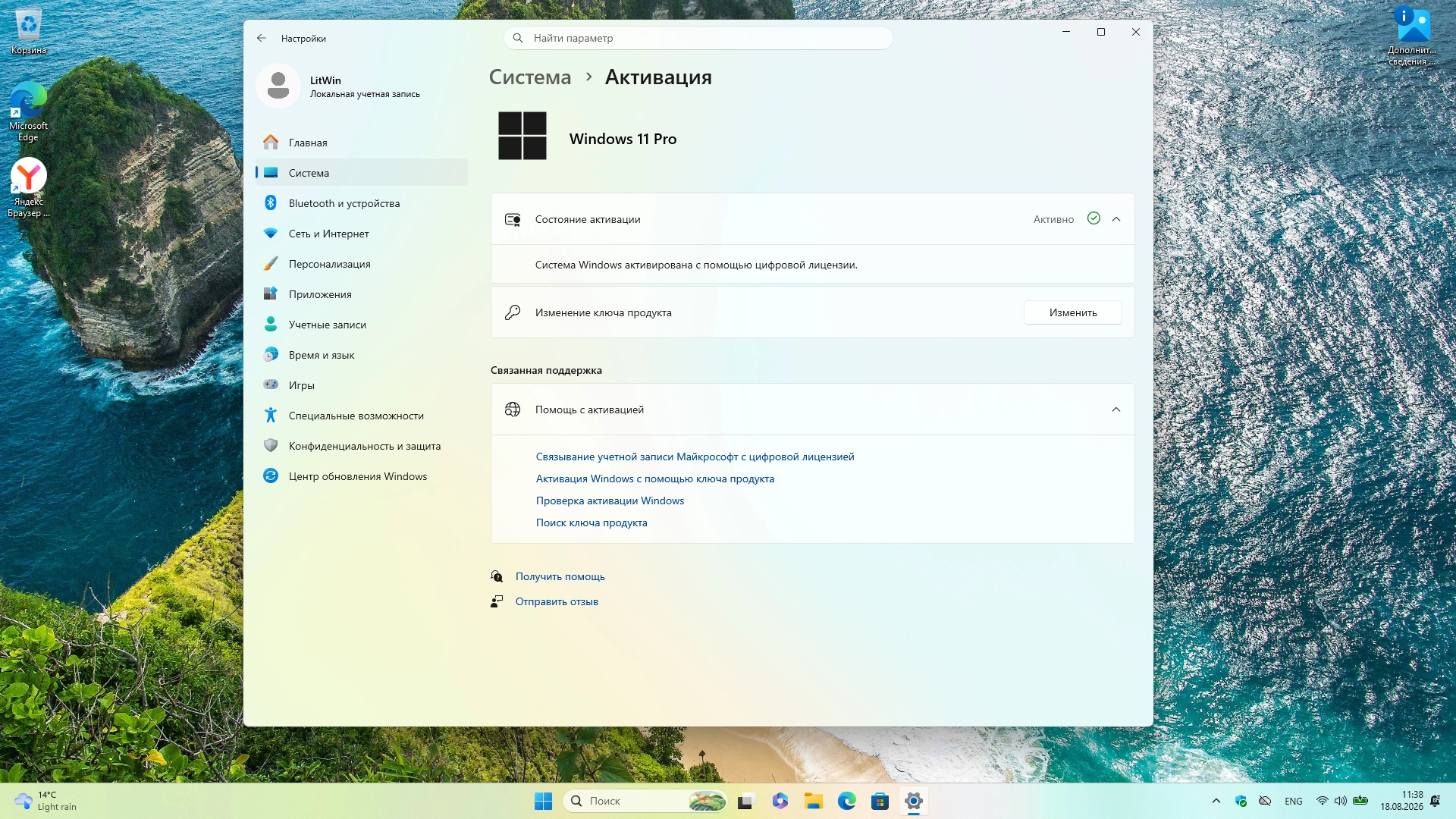Open Приложения settings
Viewport: 1456px width, 819px height.
point(362,294)
